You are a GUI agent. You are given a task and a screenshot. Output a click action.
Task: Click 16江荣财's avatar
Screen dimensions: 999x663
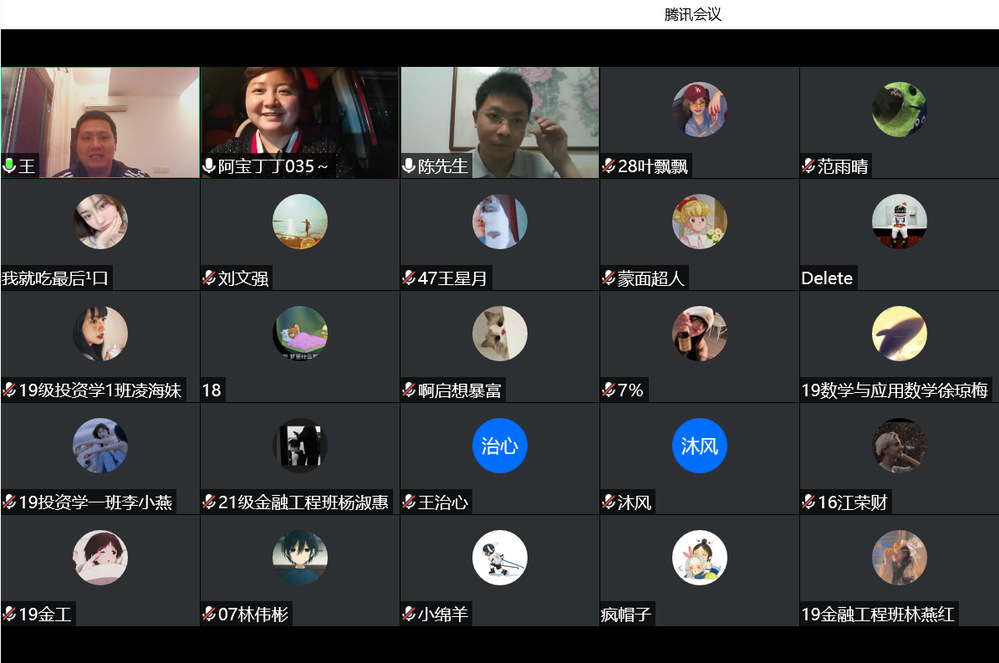(899, 446)
